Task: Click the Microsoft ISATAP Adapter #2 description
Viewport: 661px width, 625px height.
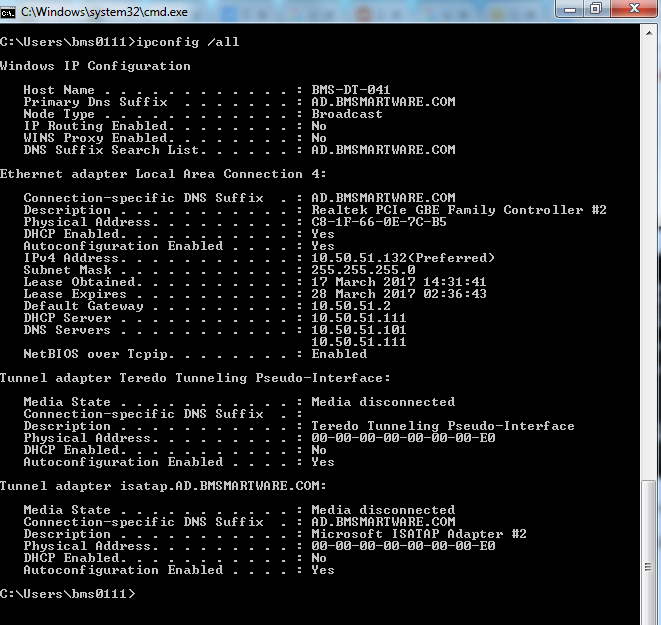Action: (x=419, y=534)
